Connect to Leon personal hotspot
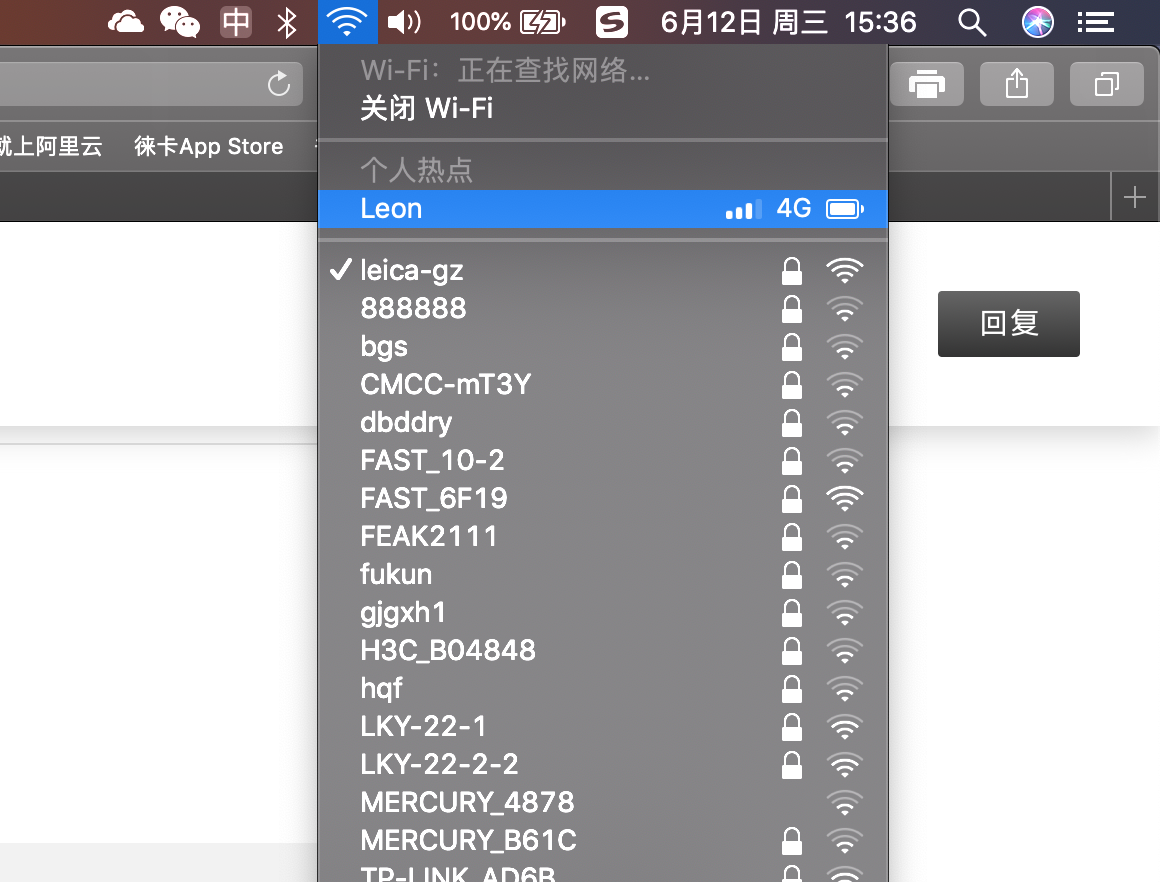This screenshot has width=1160, height=882. pos(603,209)
